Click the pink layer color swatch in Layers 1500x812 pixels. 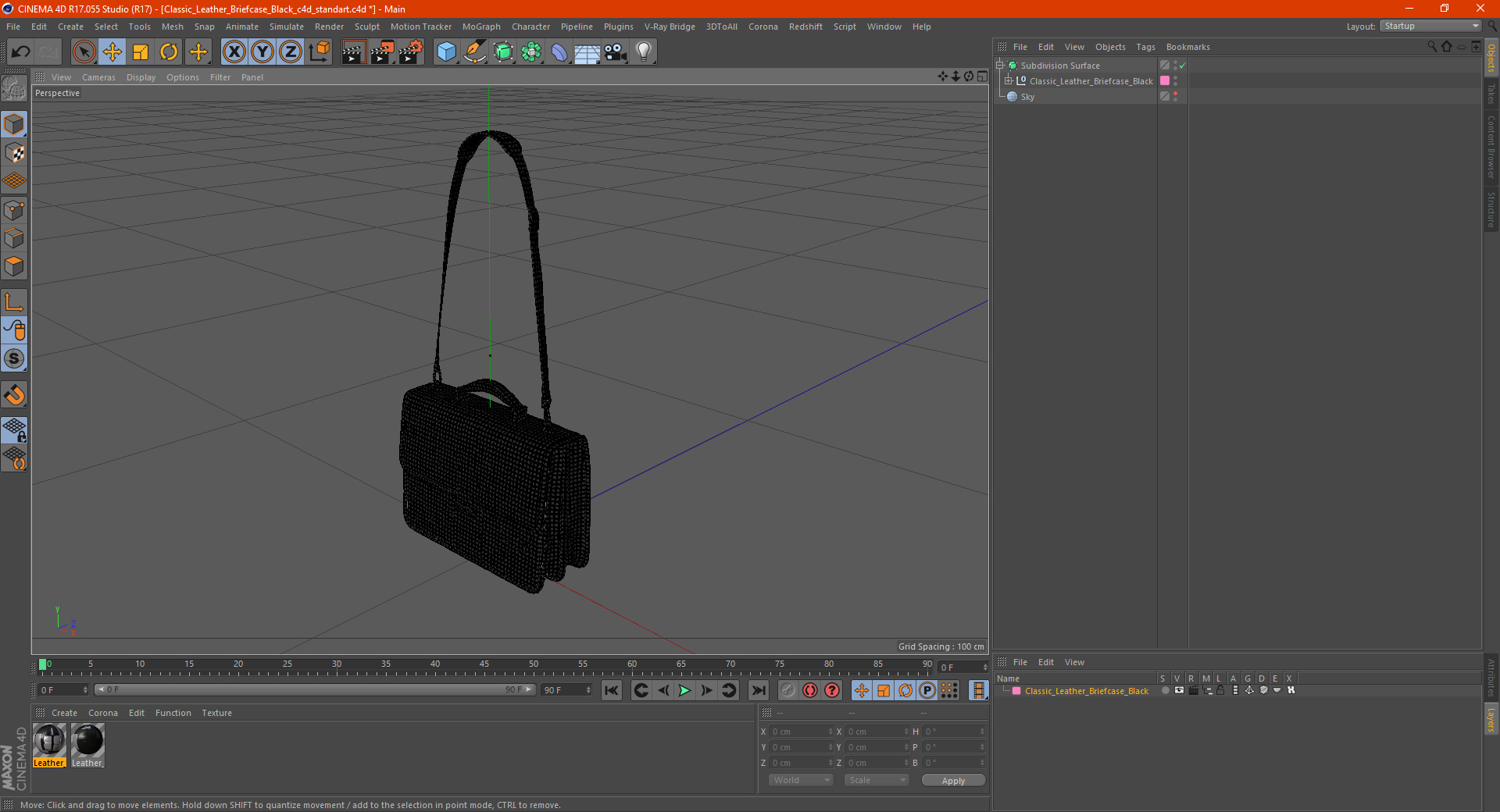click(x=1016, y=691)
